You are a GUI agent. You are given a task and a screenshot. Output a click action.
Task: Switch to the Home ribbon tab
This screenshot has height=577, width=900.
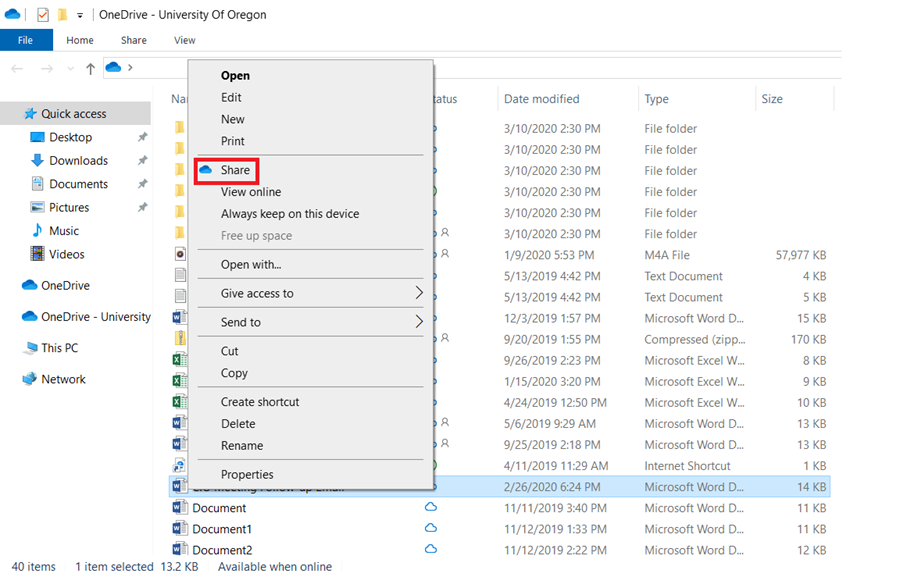coord(80,40)
